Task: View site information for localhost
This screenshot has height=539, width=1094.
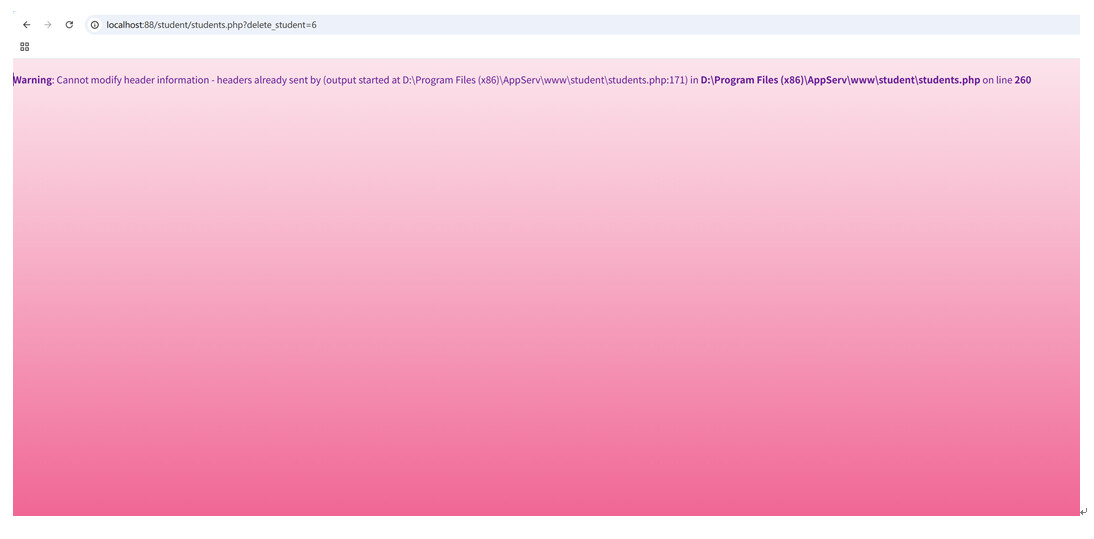Action: tap(95, 25)
